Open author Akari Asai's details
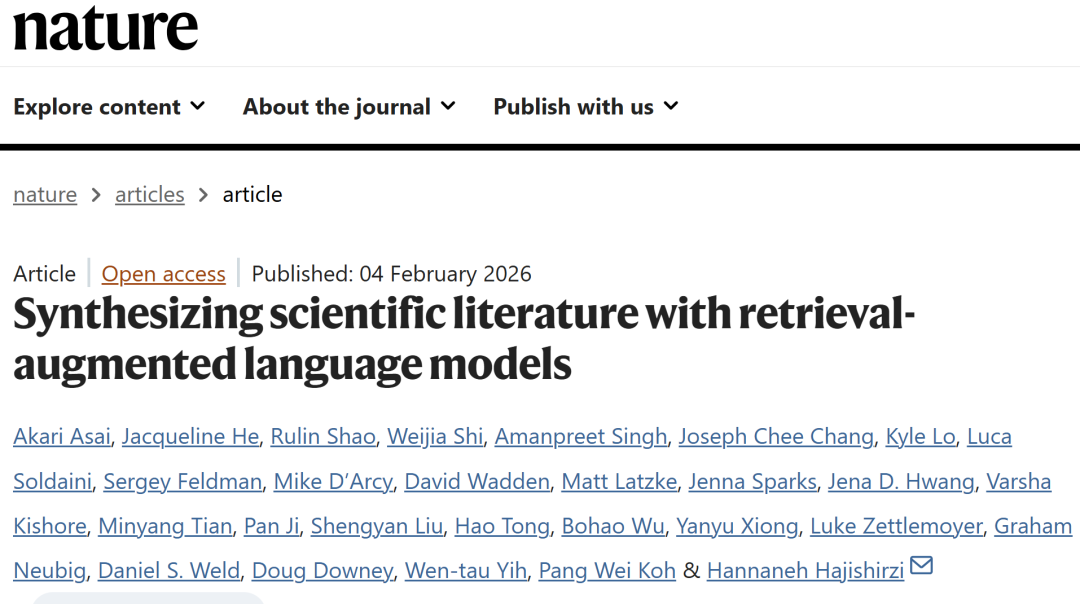The height and width of the screenshot is (604, 1080). (x=62, y=437)
